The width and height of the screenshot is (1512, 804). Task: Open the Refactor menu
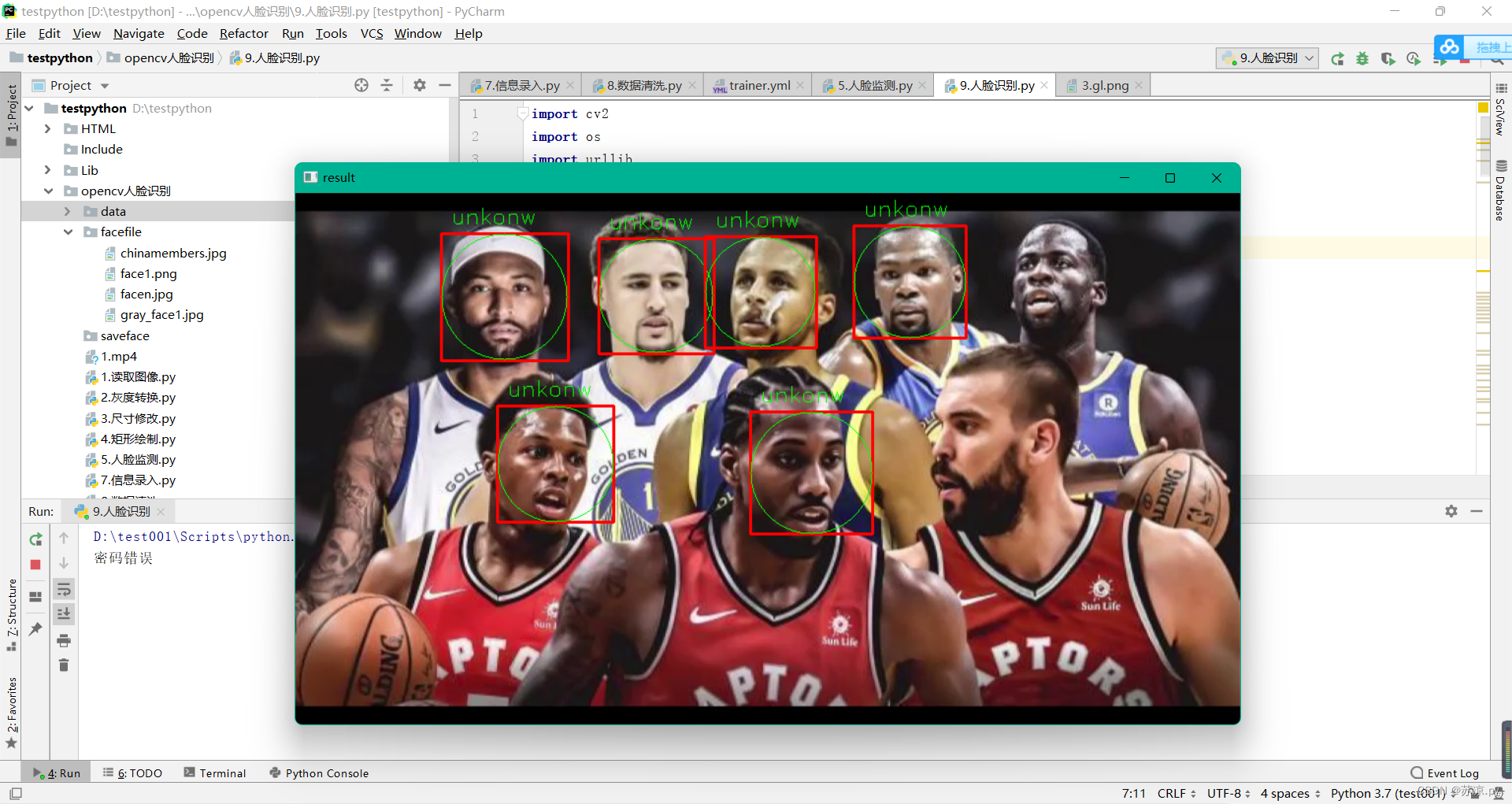coord(243,33)
